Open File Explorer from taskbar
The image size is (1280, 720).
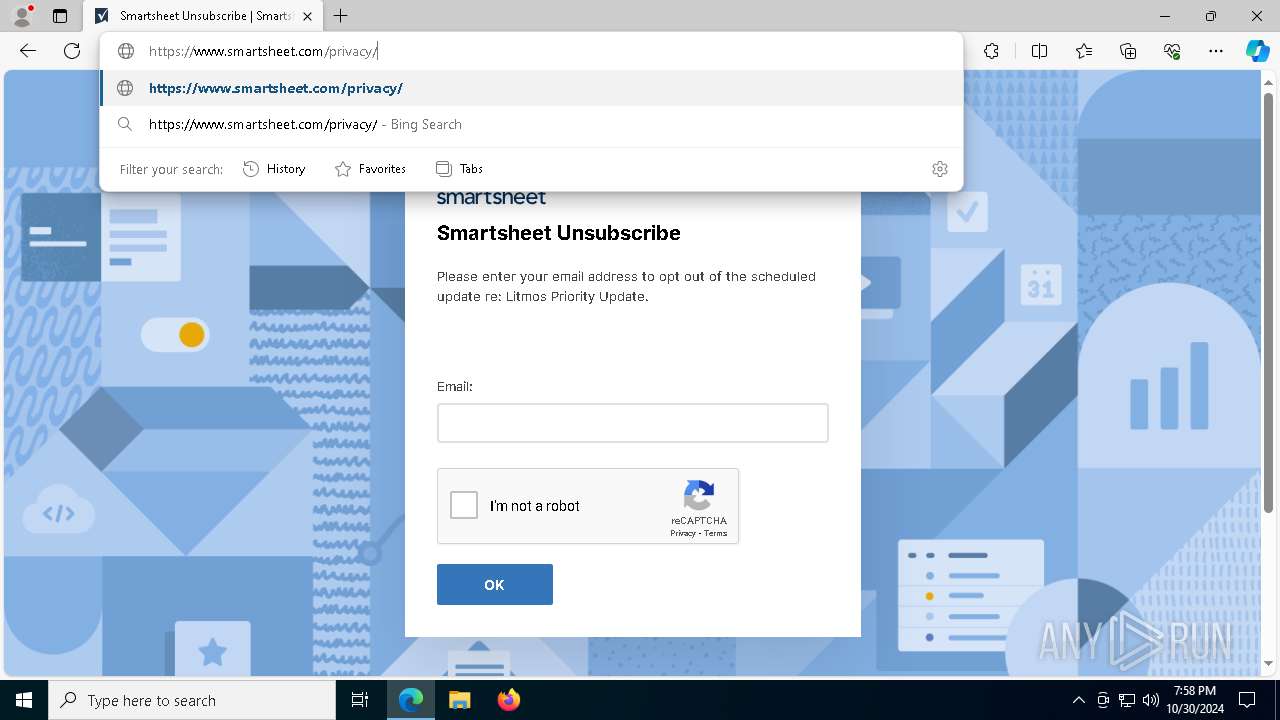point(459,700)
